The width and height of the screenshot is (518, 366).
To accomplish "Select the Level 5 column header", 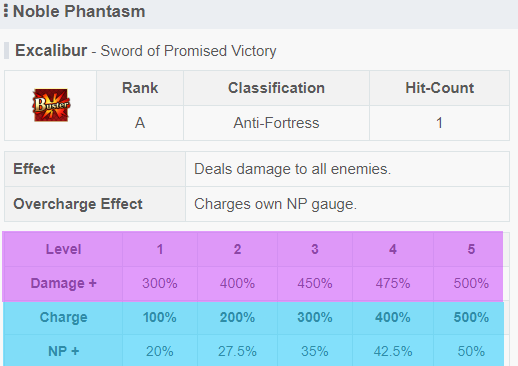I will point(471,249).
